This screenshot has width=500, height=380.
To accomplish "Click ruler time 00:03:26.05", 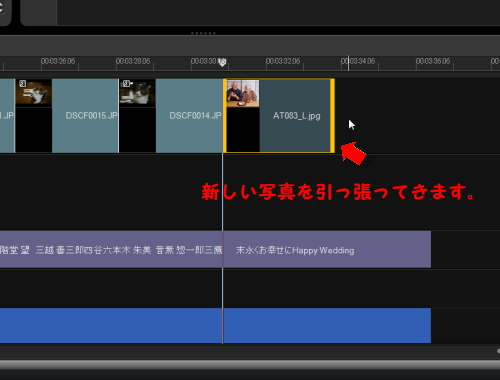I will tap(58, 61).
